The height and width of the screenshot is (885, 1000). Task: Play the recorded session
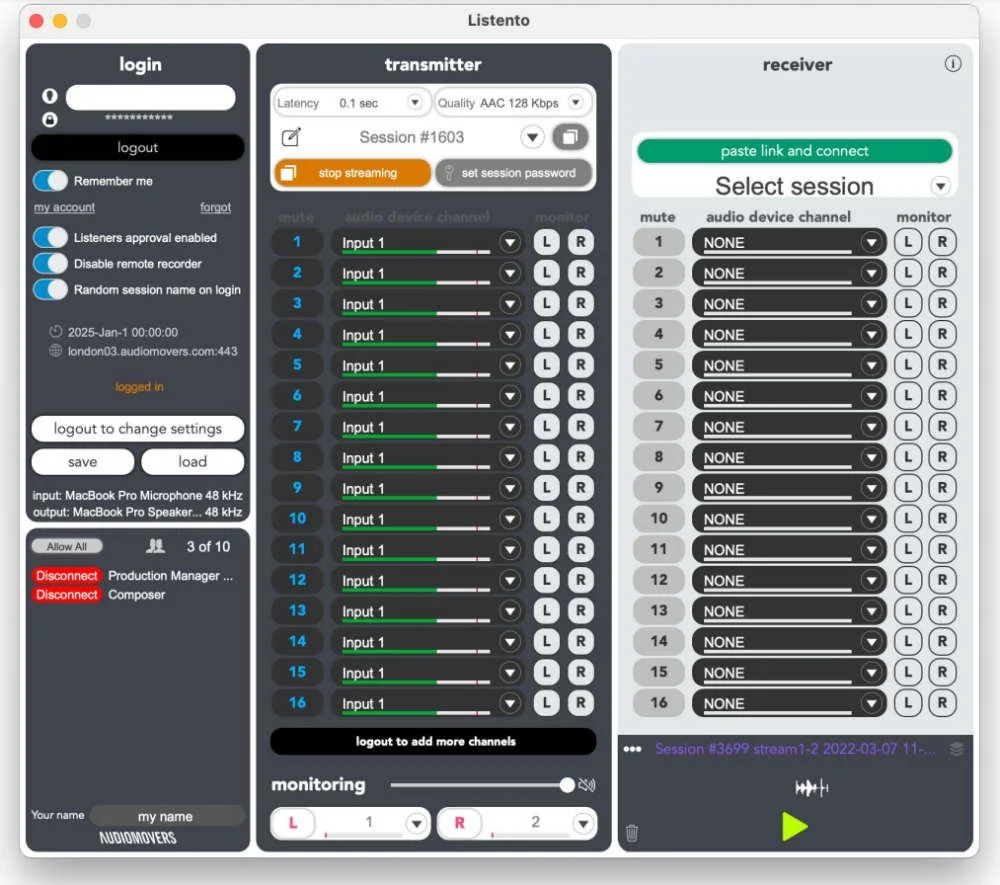coord(795,827)
